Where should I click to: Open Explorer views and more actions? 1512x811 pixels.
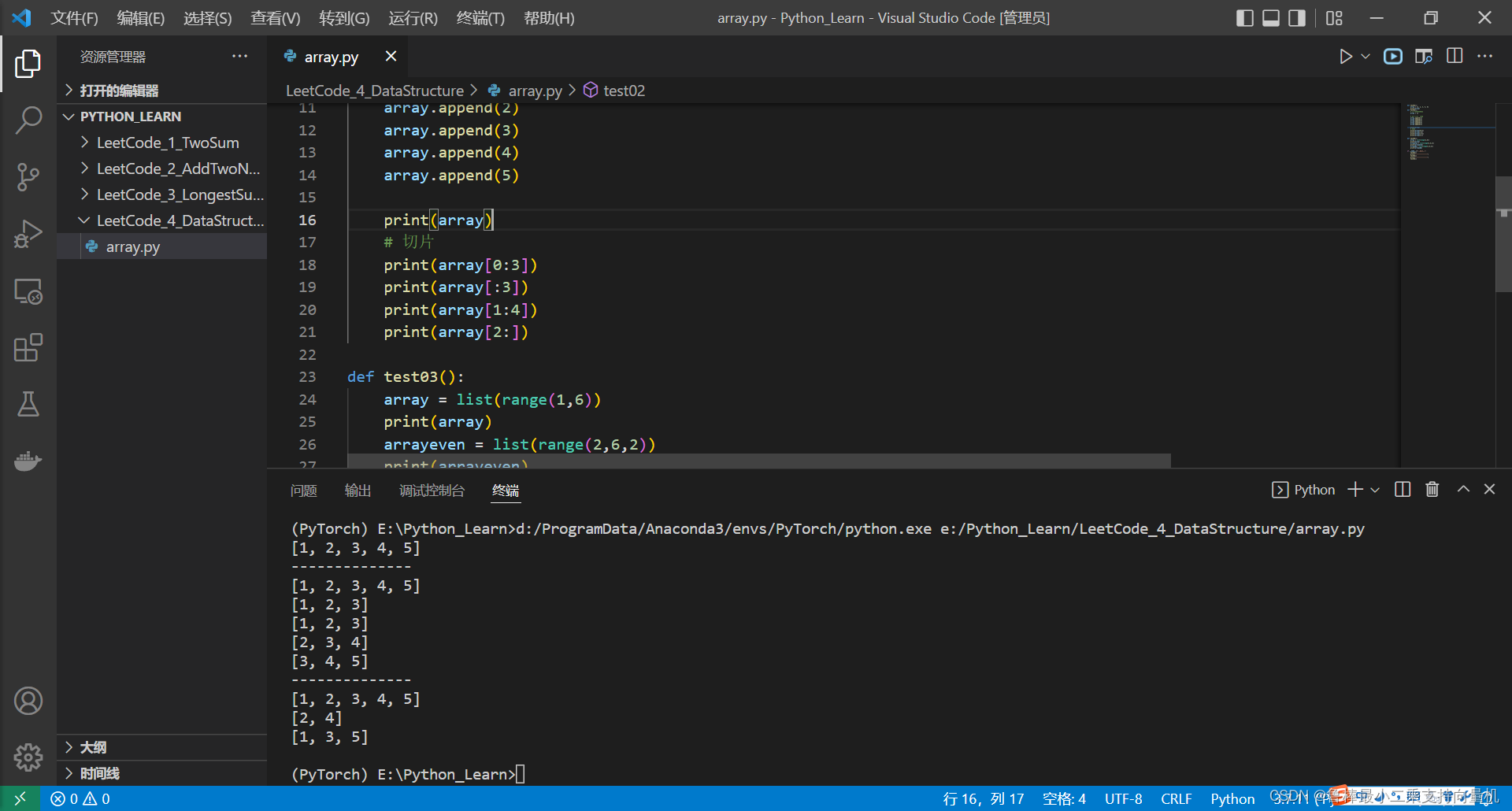pyautogui.click(x=239, y=57)
